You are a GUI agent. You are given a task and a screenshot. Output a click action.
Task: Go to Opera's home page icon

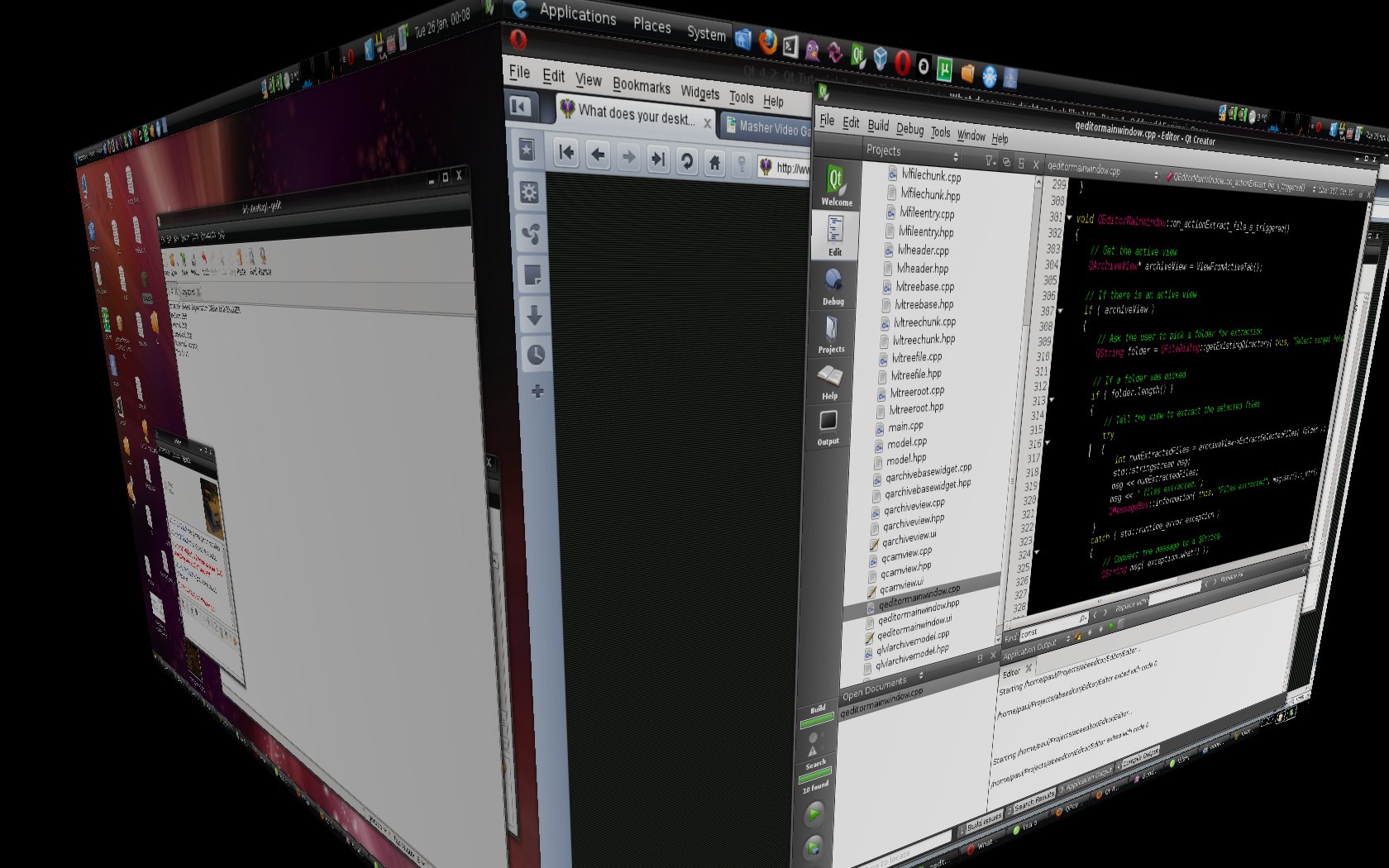715,163
